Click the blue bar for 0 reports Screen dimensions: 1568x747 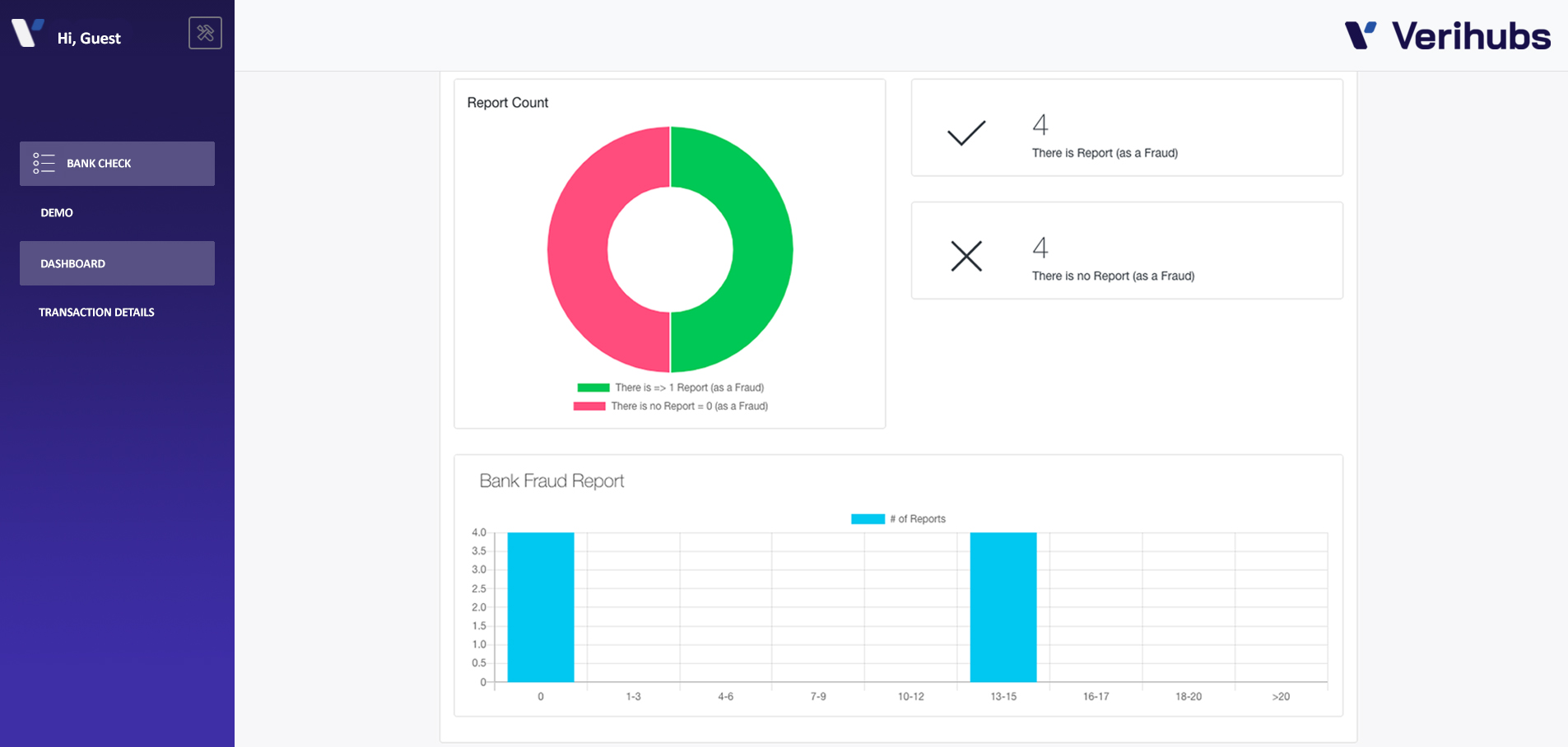[x=541, y=607]
